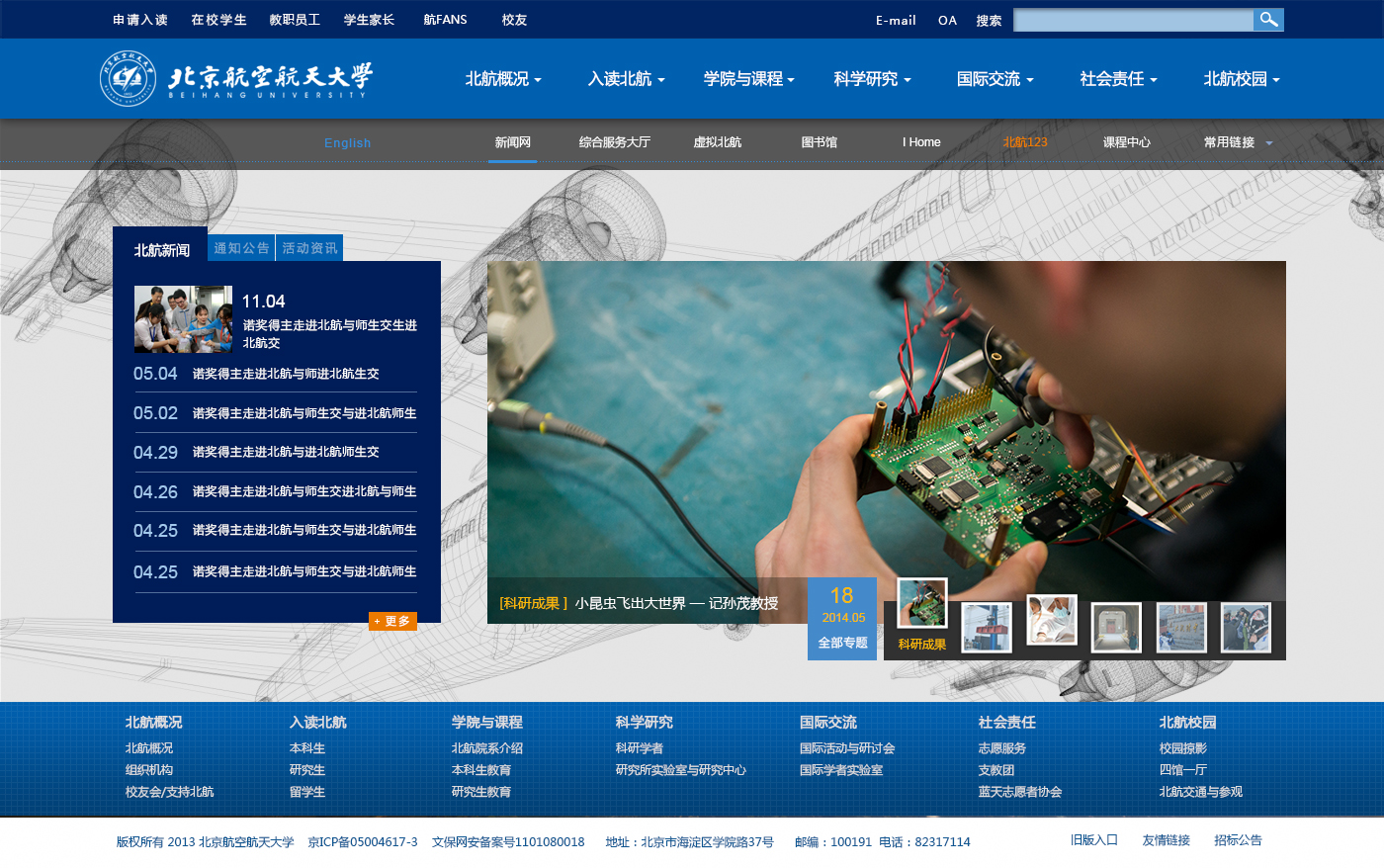
Task: Open the 新闻网 menu item
Action: (x=512, y=142)
